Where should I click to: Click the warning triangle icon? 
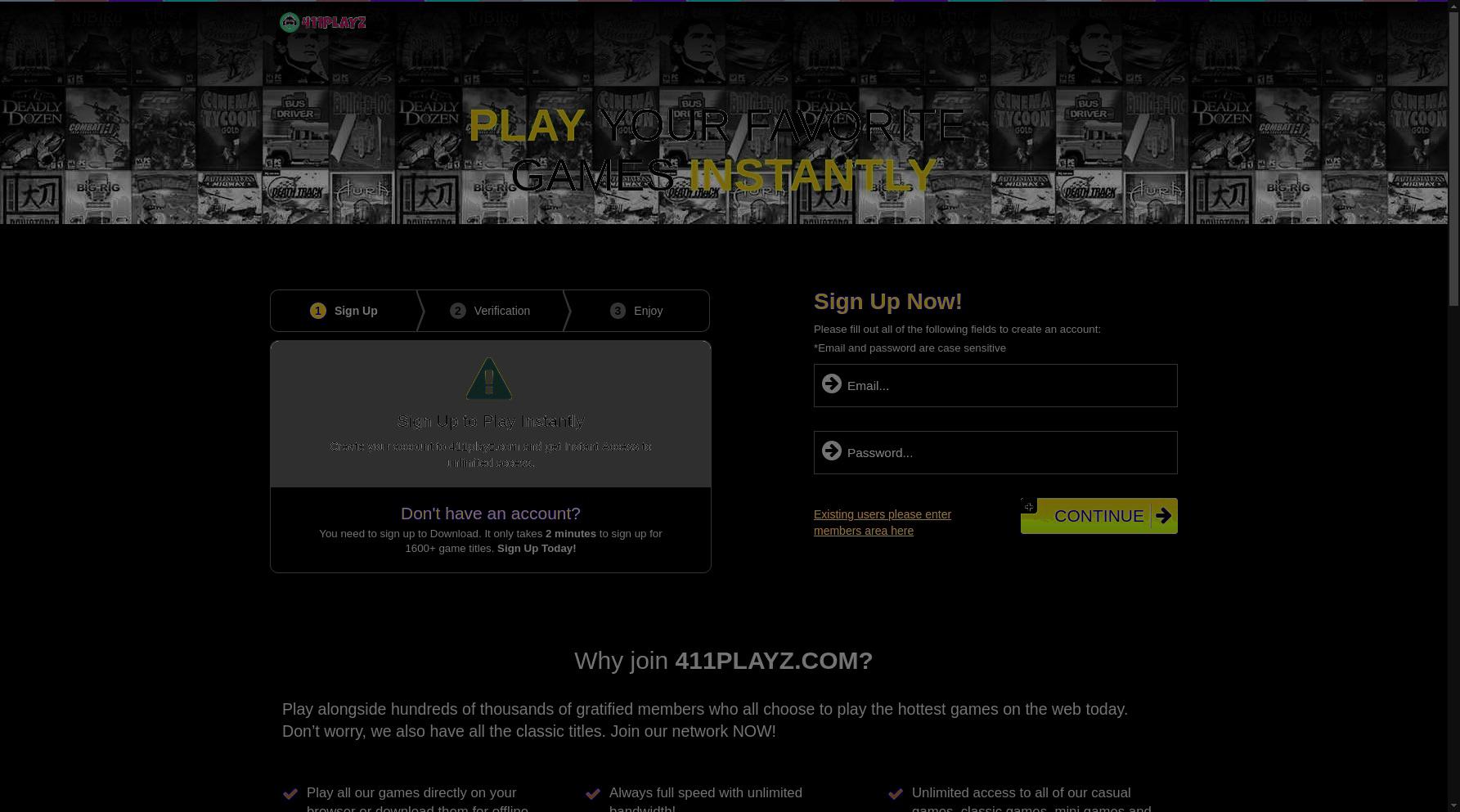(x=489, y=379)
